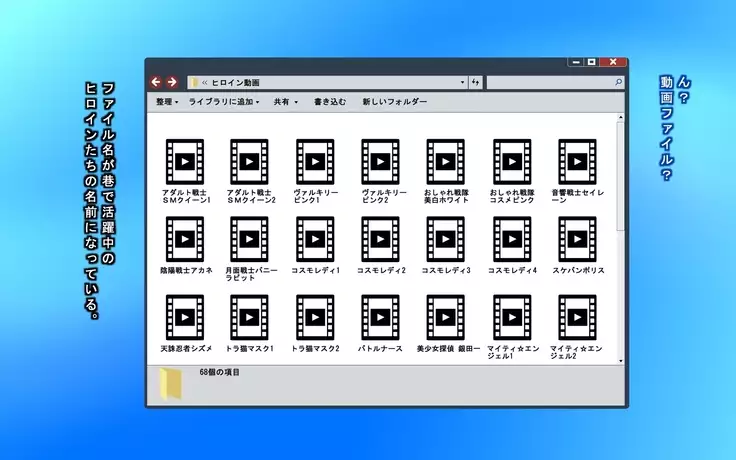Open the スケバンポリス video file
This screenshot has width=736, height=460.
[x=577, y=238]
